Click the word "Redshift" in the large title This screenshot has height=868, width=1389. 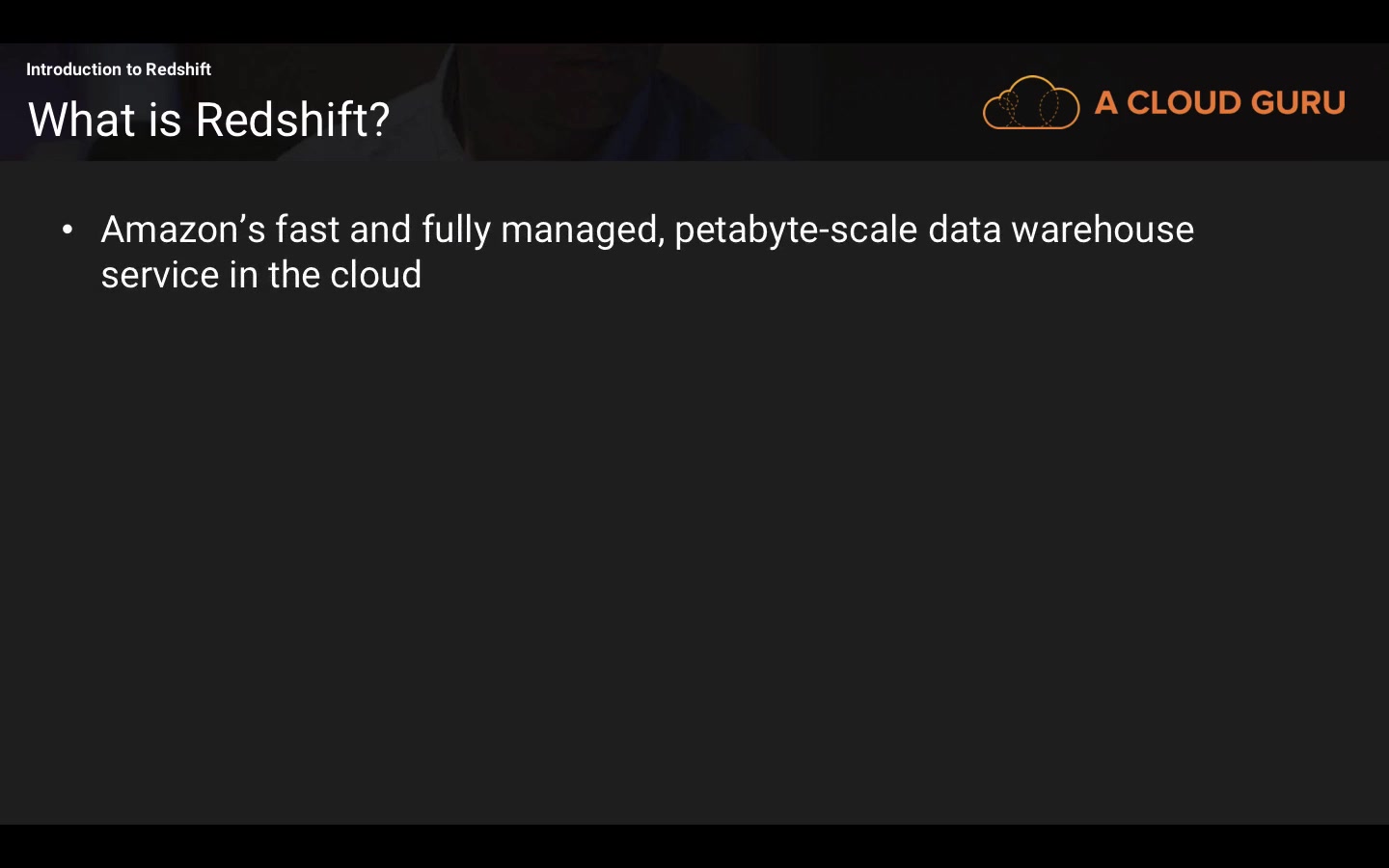click(x=282, y=120)
